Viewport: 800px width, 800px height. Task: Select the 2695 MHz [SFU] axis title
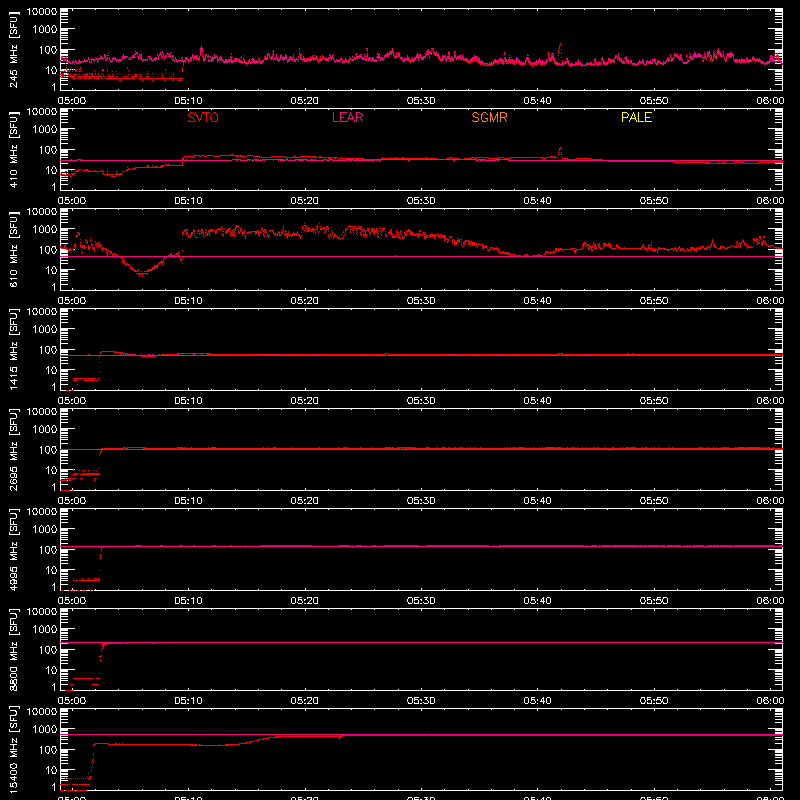point(13,450)
